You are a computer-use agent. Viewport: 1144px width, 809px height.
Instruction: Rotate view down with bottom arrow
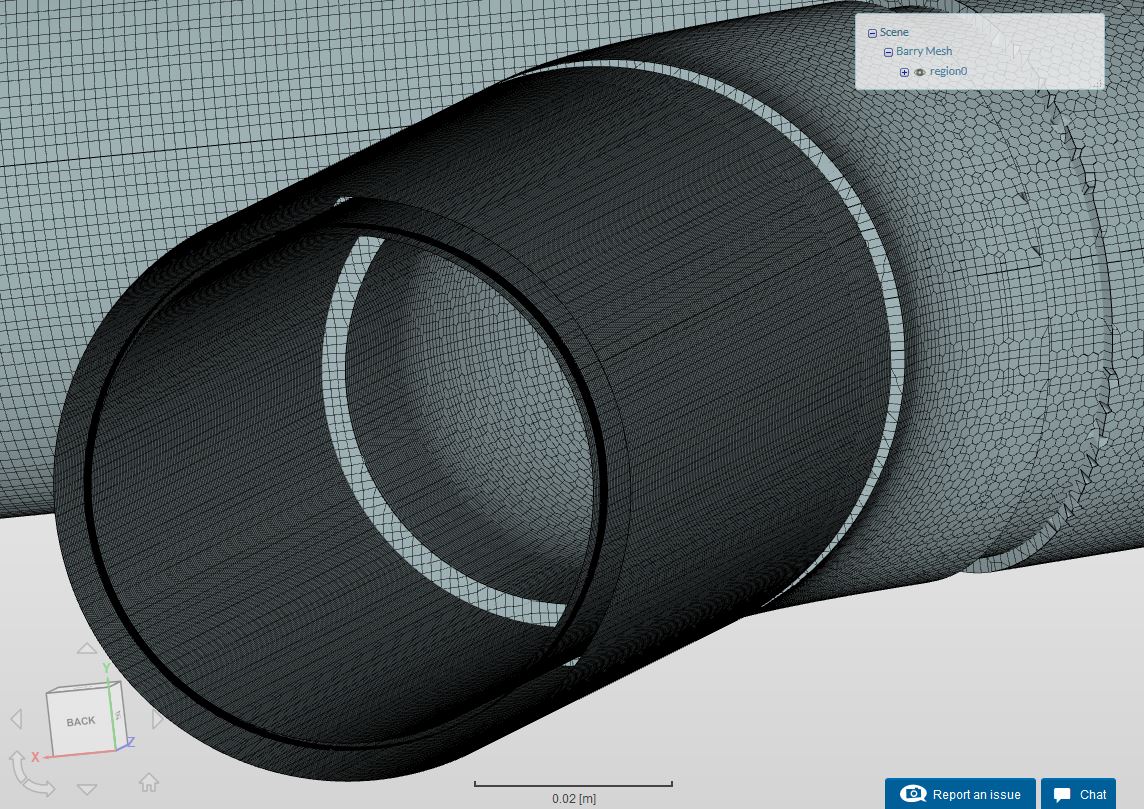click(x=87, y=789)
